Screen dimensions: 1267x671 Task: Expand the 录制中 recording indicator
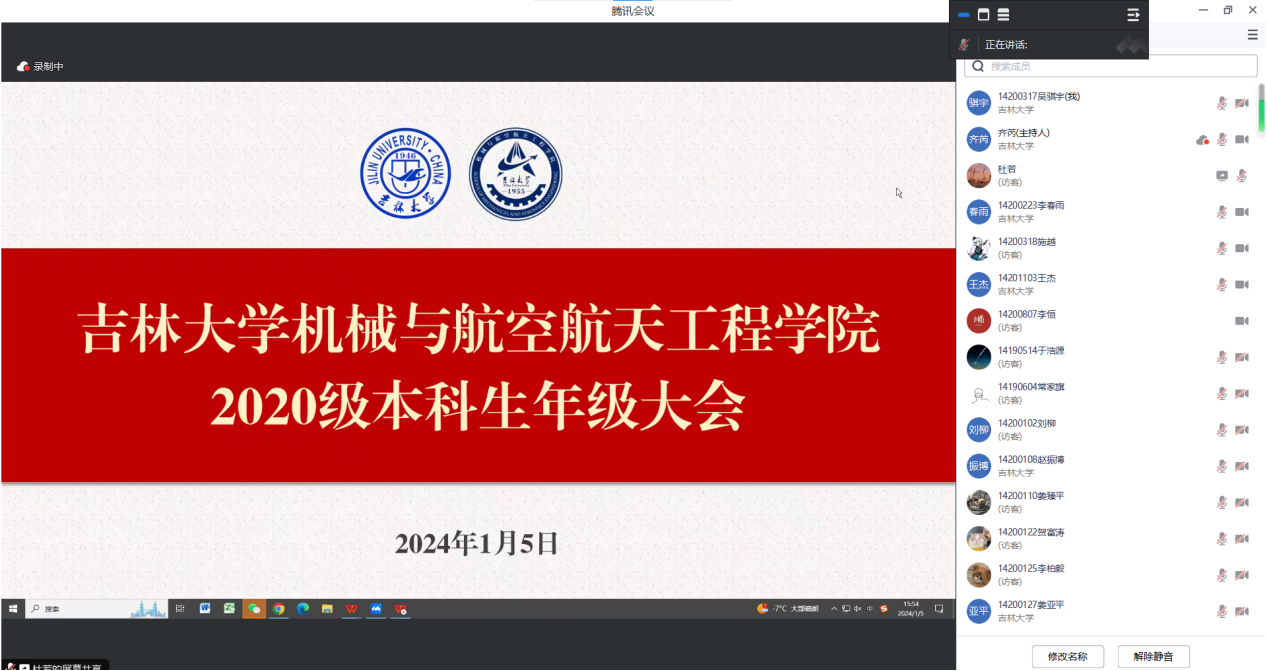[40, 67]
